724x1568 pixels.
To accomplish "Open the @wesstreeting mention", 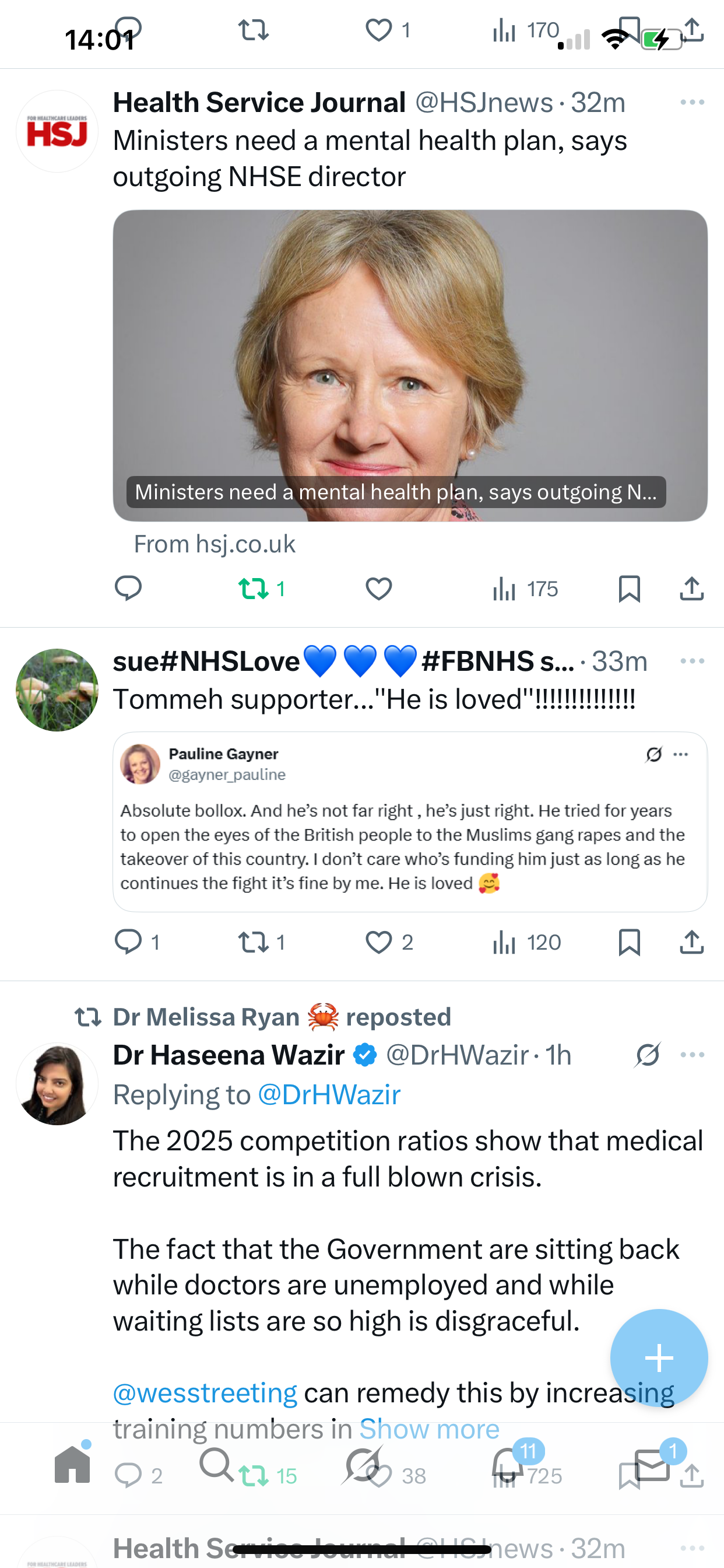I will pyautogui.click(x=205, y=1392).
